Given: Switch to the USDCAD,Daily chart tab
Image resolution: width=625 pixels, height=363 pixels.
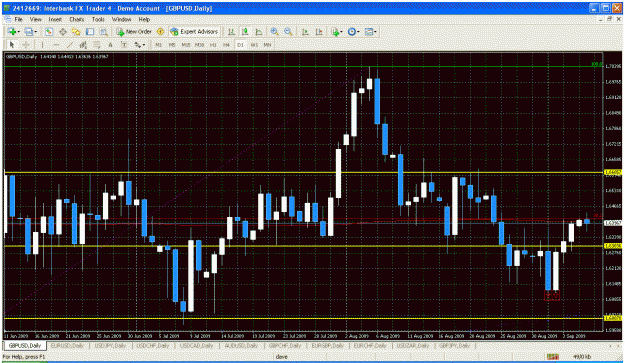Looking at the screenshot, I should [x=196, y=346].
